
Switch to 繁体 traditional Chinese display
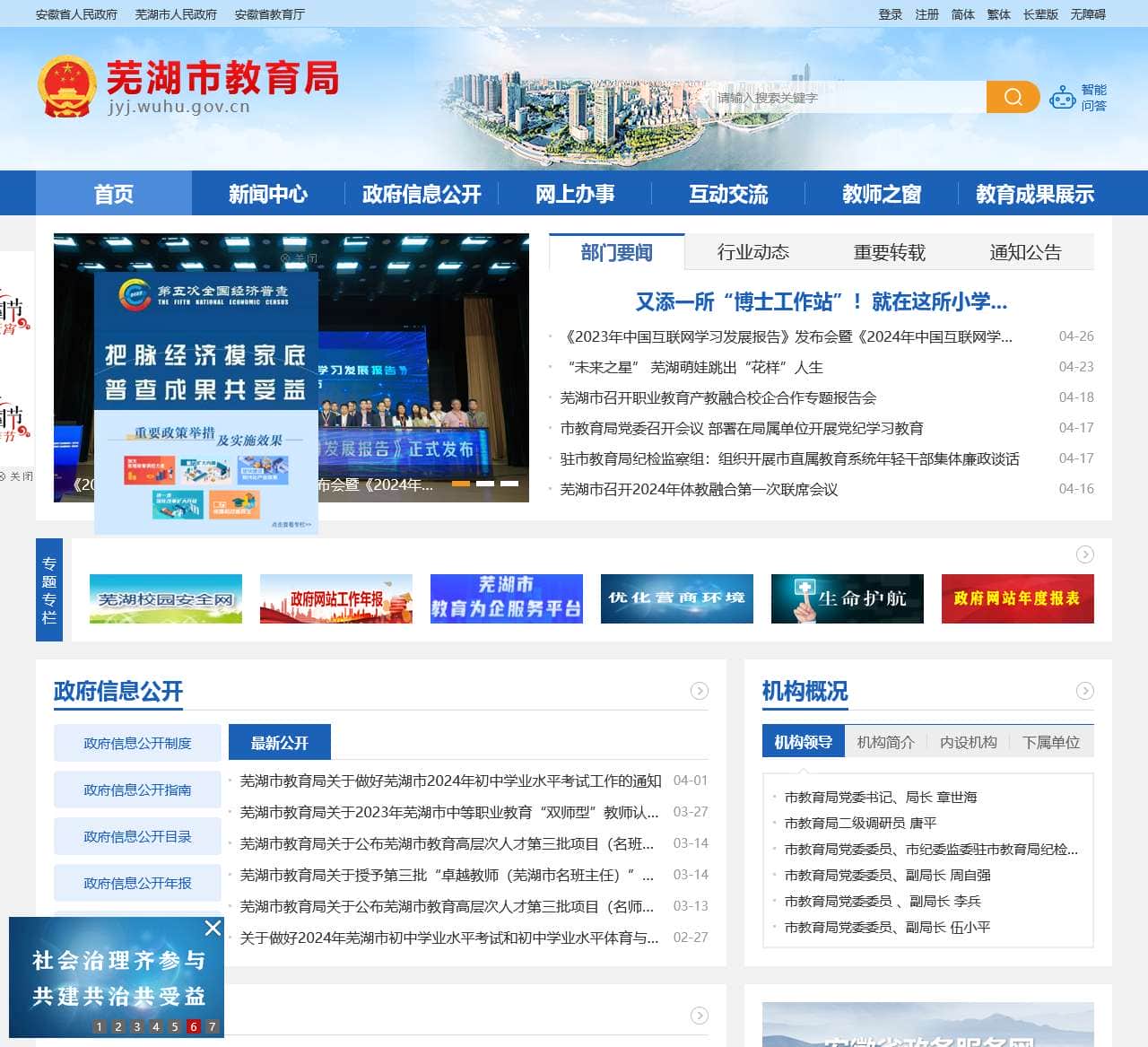click(998, 14)
